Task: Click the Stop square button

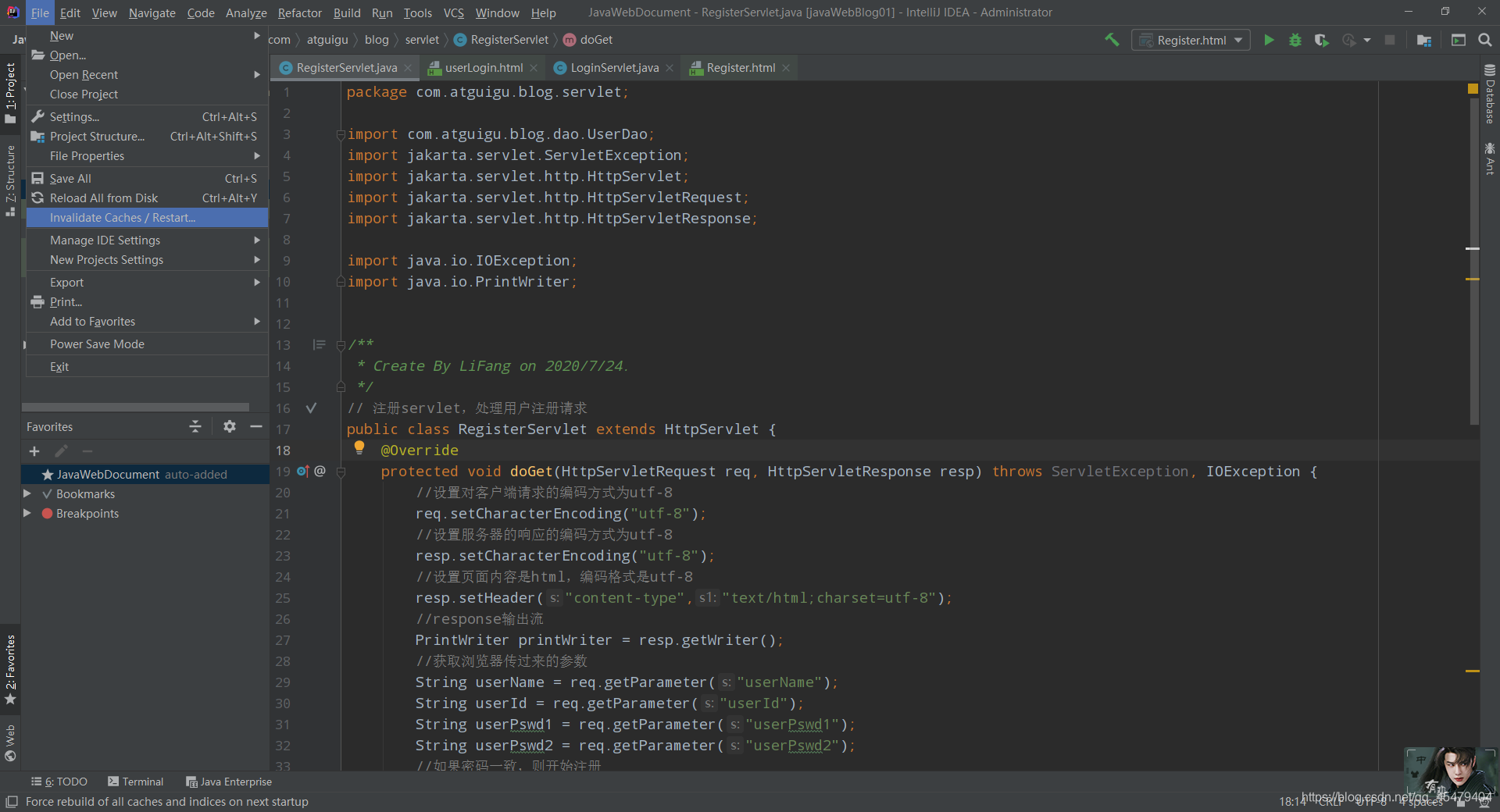Action: click(1390, 40)
